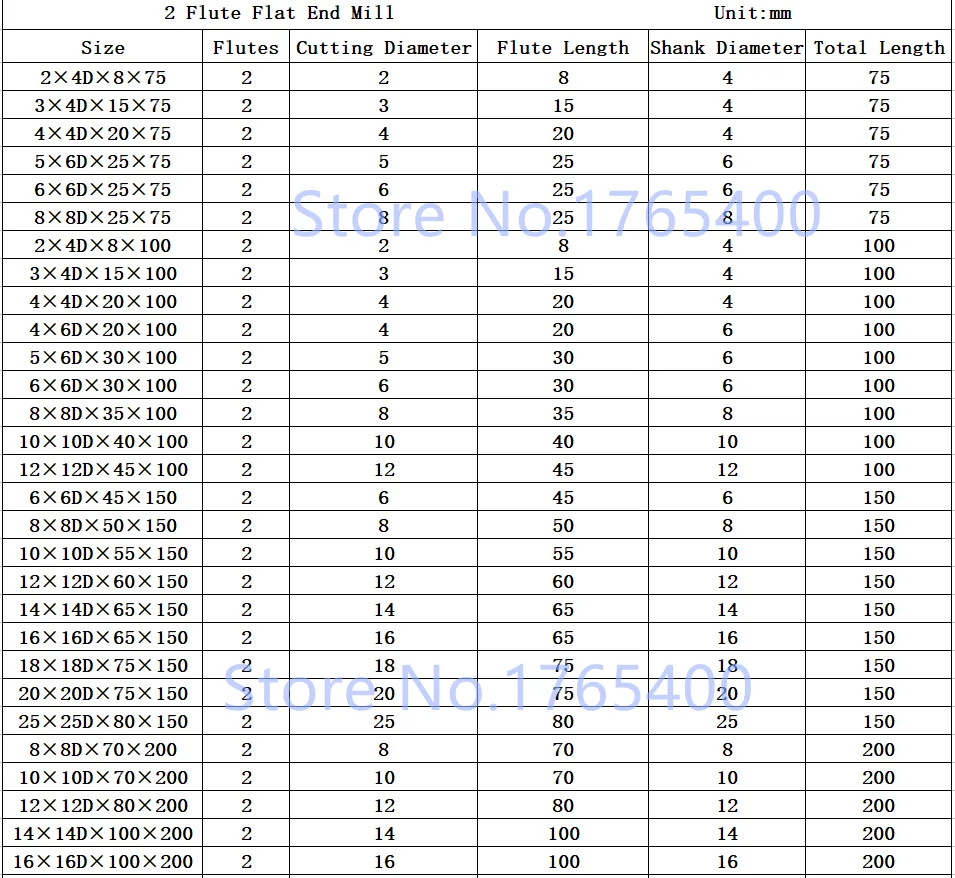955x878 pixels.
Task: Select size cell '12×12D×80×200'
Action: coord(102,806)
